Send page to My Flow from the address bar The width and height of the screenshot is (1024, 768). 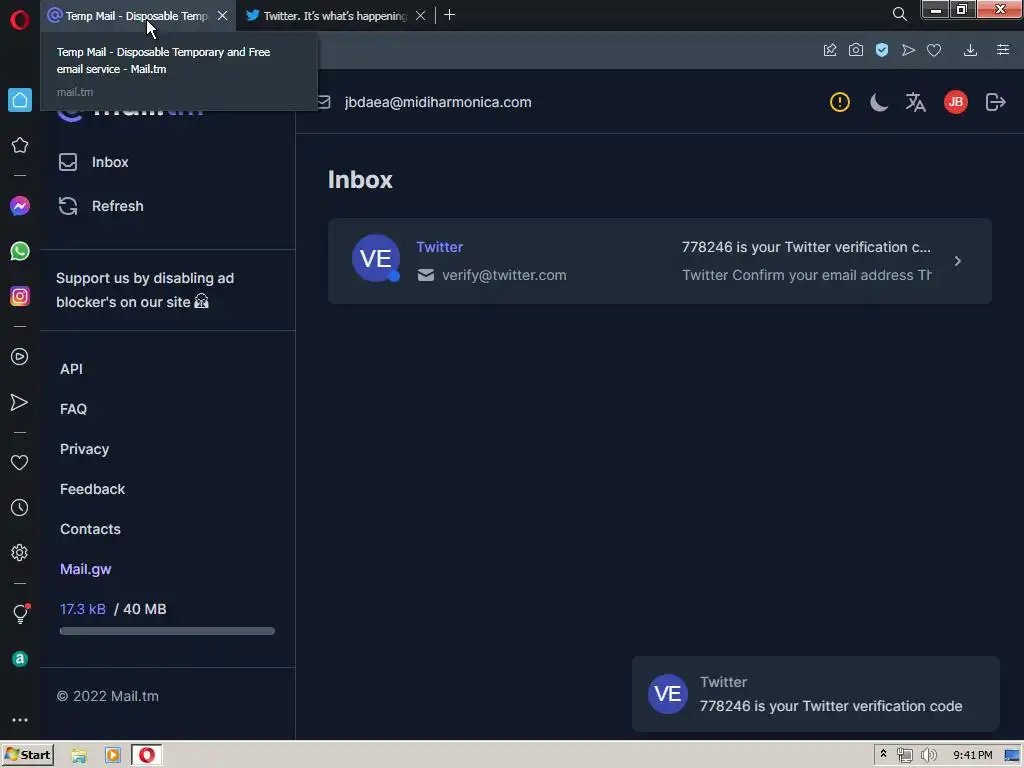(908, 50)
